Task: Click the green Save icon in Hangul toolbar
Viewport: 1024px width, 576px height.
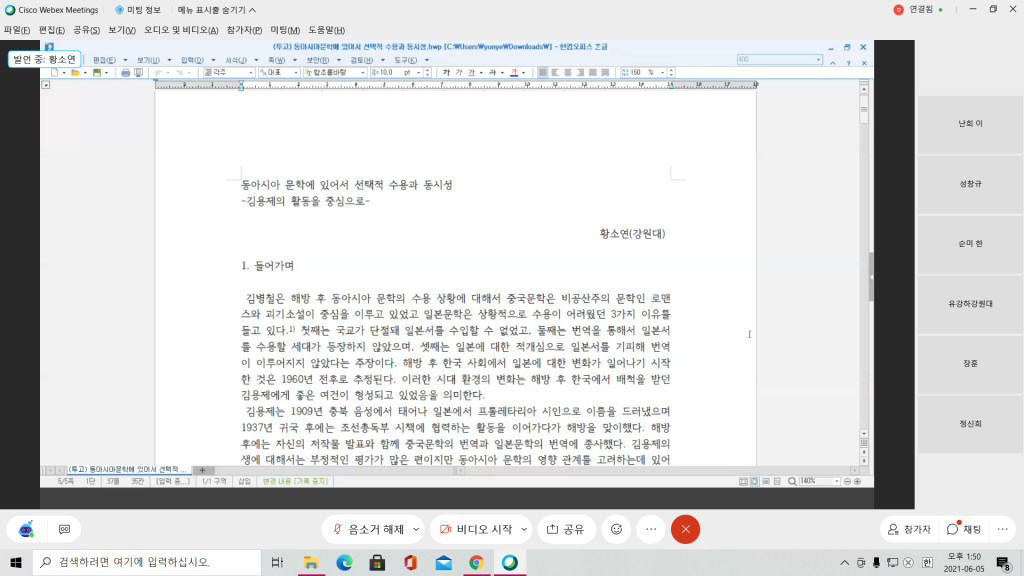Action: 97,72
